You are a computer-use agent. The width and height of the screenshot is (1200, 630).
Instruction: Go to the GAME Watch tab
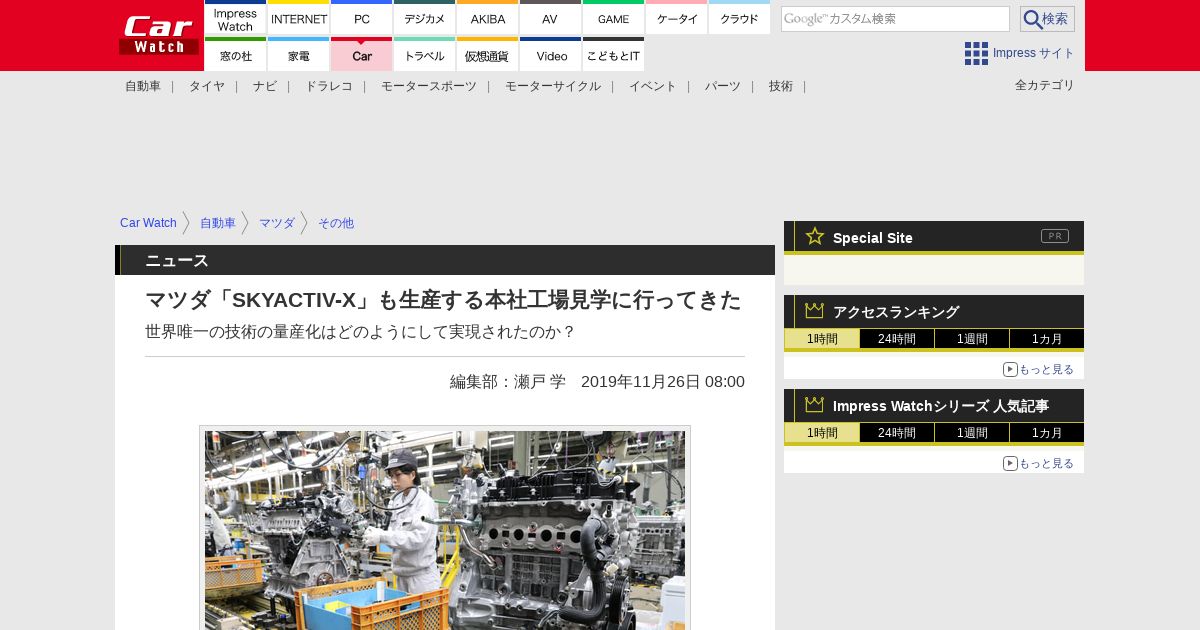(613, 18)
